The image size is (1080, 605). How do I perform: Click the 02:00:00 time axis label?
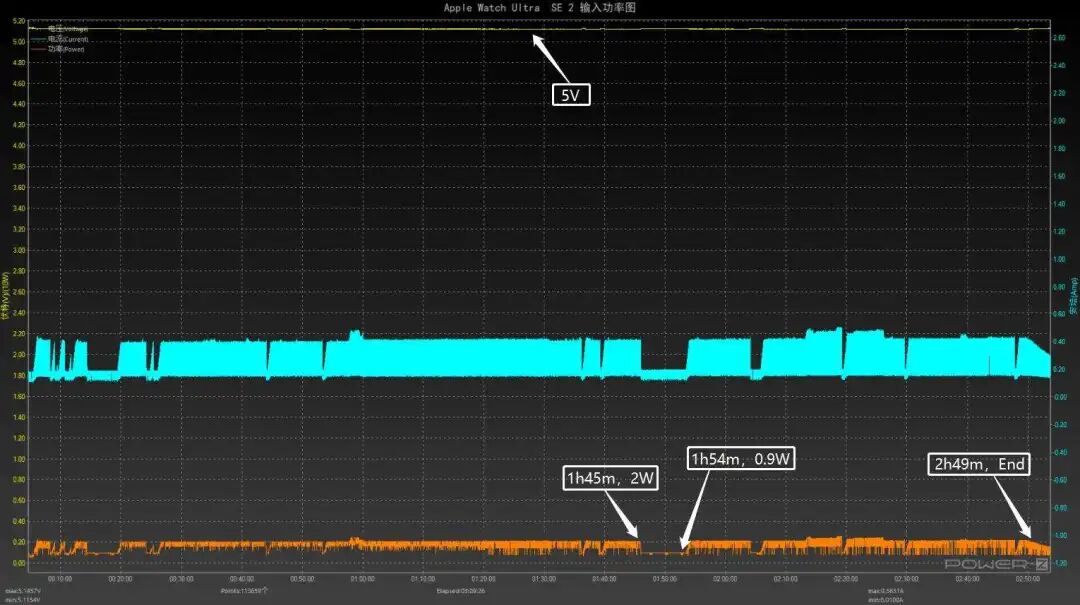tap(725, 580)
